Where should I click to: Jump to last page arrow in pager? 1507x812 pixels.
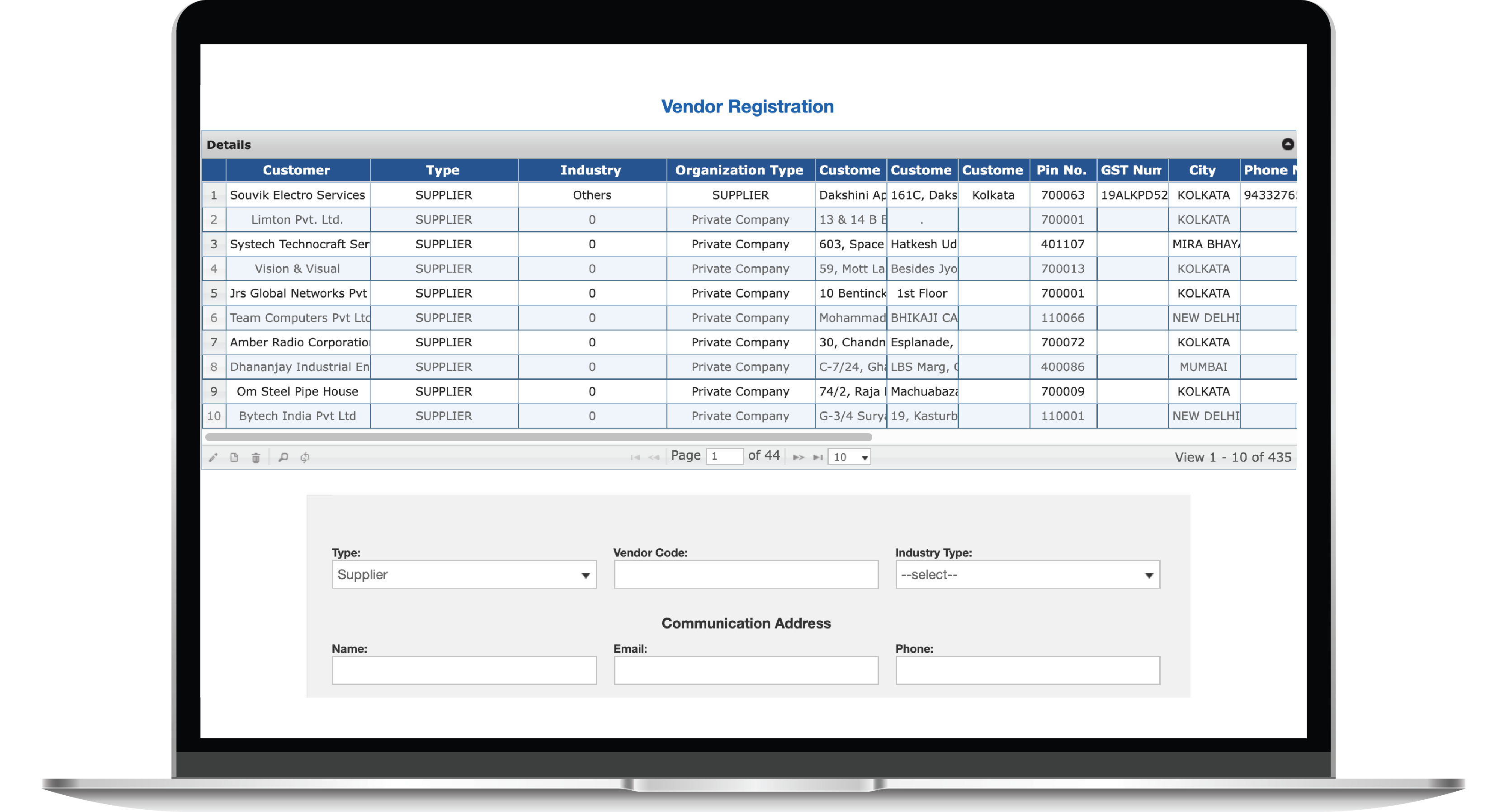coord(817,458)
